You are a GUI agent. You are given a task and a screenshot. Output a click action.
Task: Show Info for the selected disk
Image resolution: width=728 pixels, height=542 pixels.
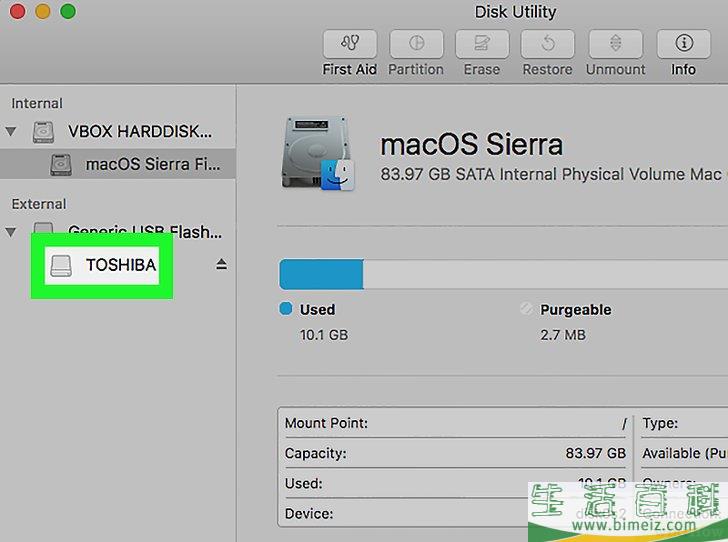click(x=683, y=44)
